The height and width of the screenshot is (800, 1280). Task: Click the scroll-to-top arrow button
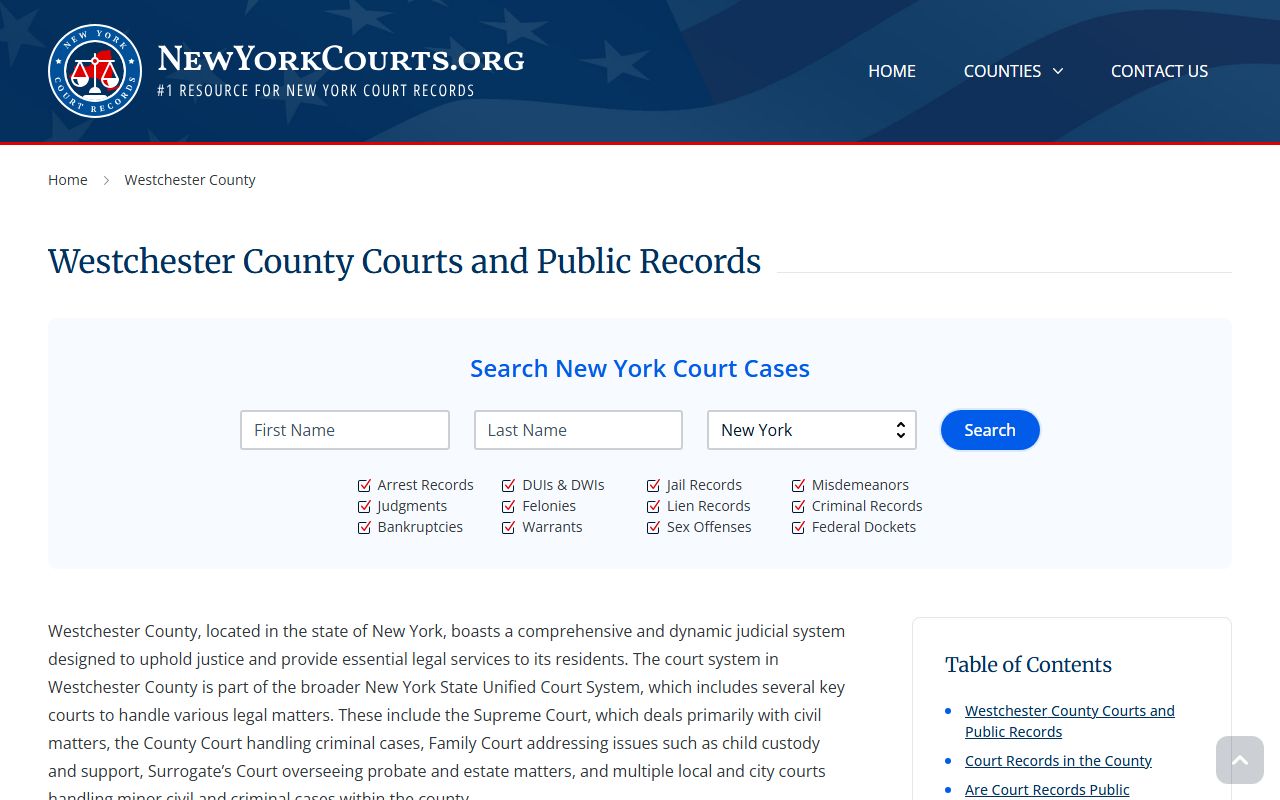pos(1240,760)
